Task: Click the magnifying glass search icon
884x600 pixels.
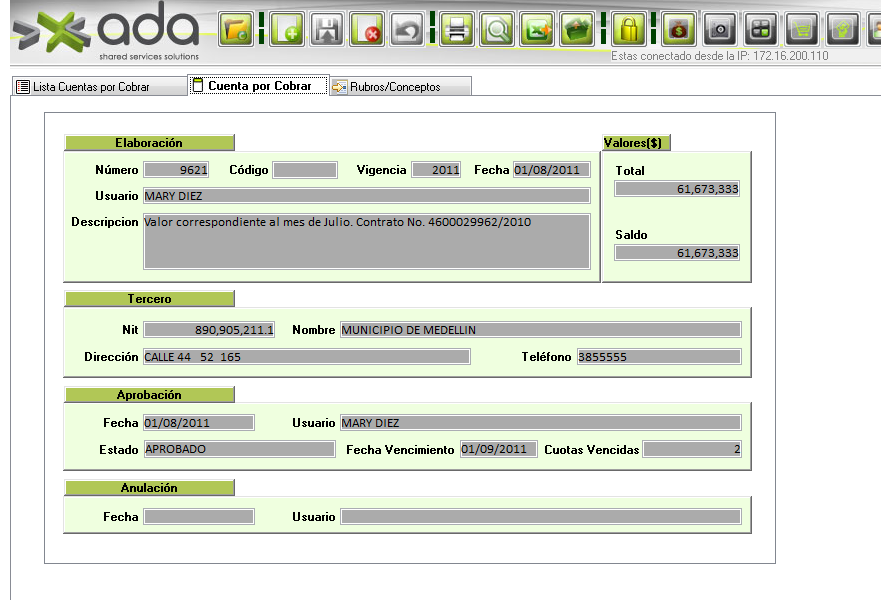Action: [x=496, y=29]
